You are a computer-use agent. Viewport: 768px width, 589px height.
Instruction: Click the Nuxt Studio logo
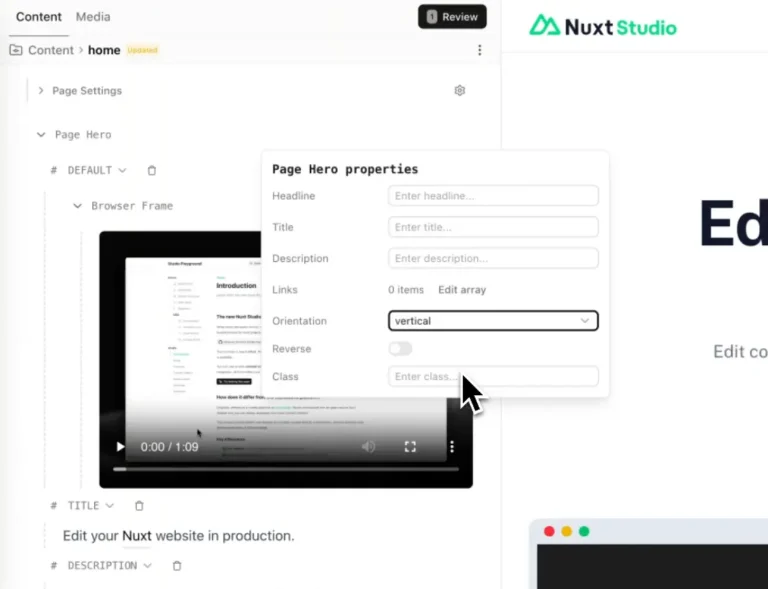coord(602,26)
